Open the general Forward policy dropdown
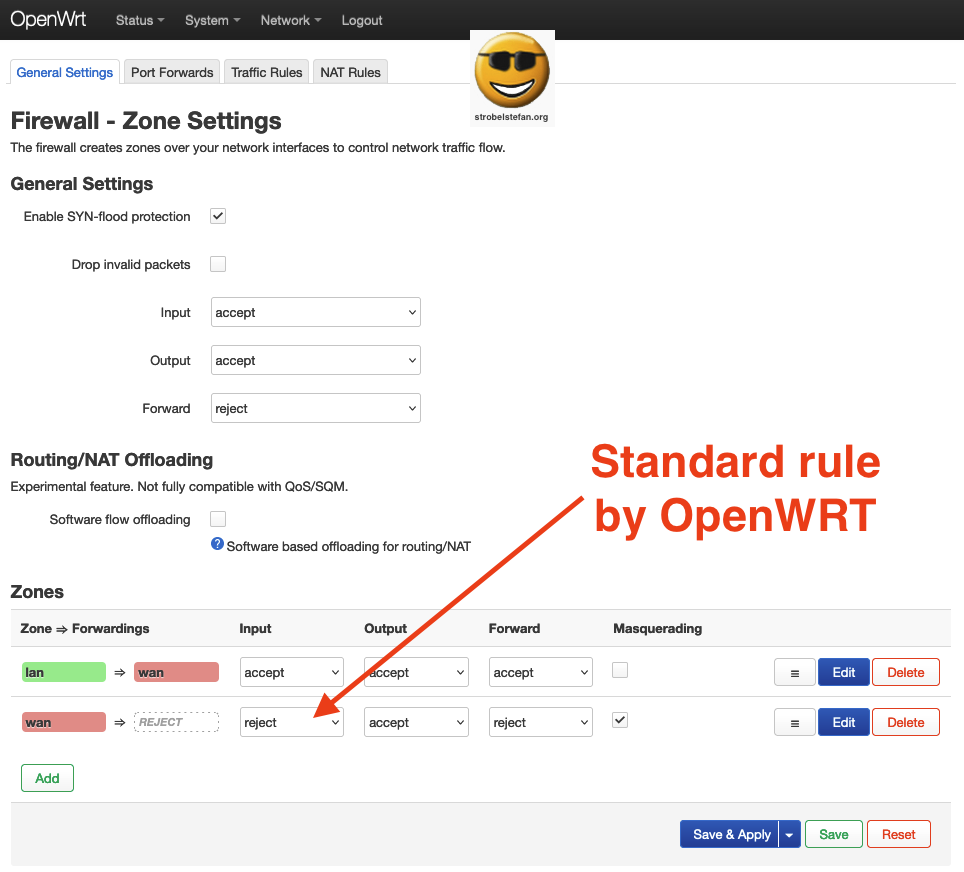 (x=316, y=409)
